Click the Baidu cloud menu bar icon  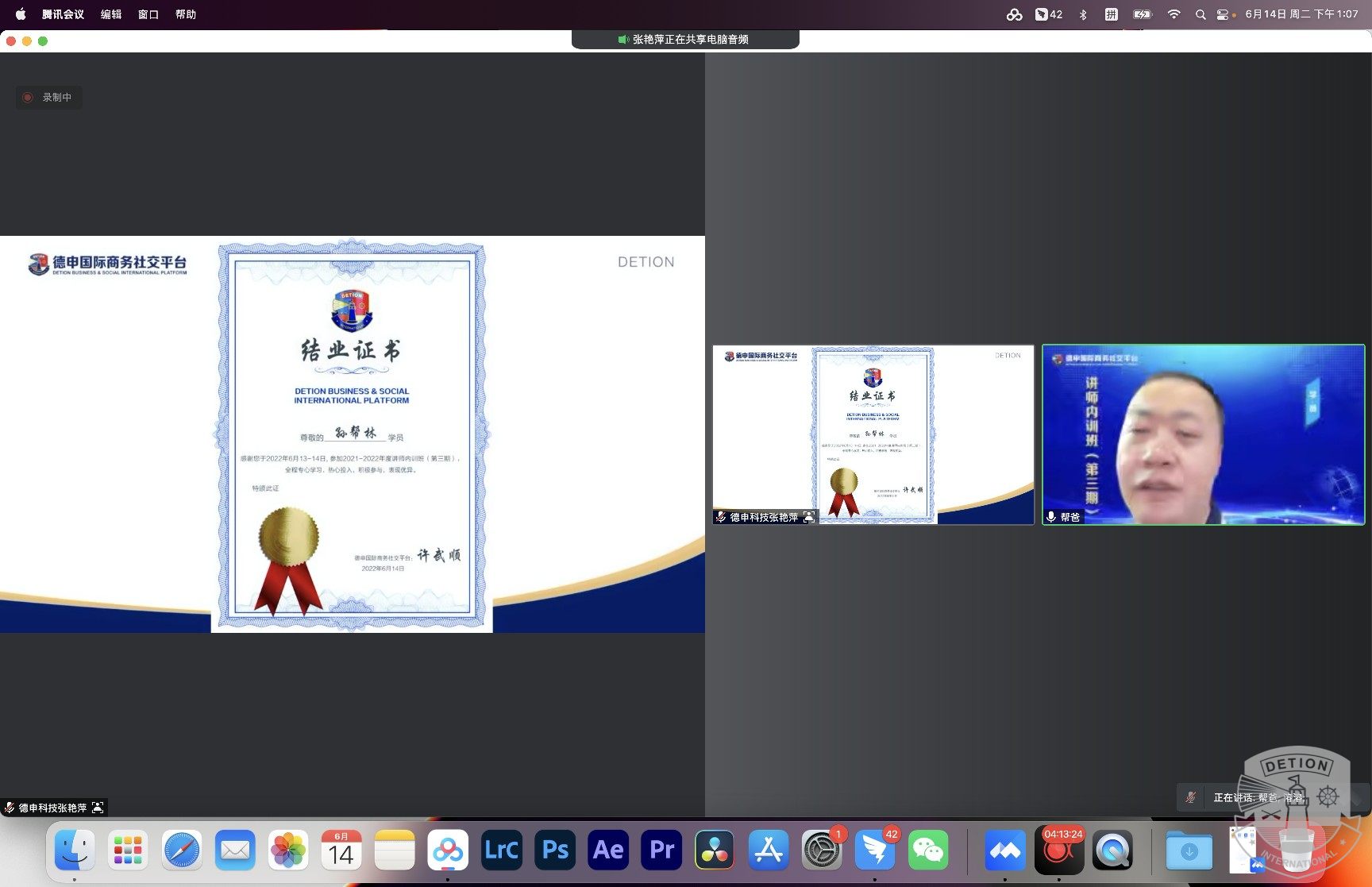tap(1014, 14)
